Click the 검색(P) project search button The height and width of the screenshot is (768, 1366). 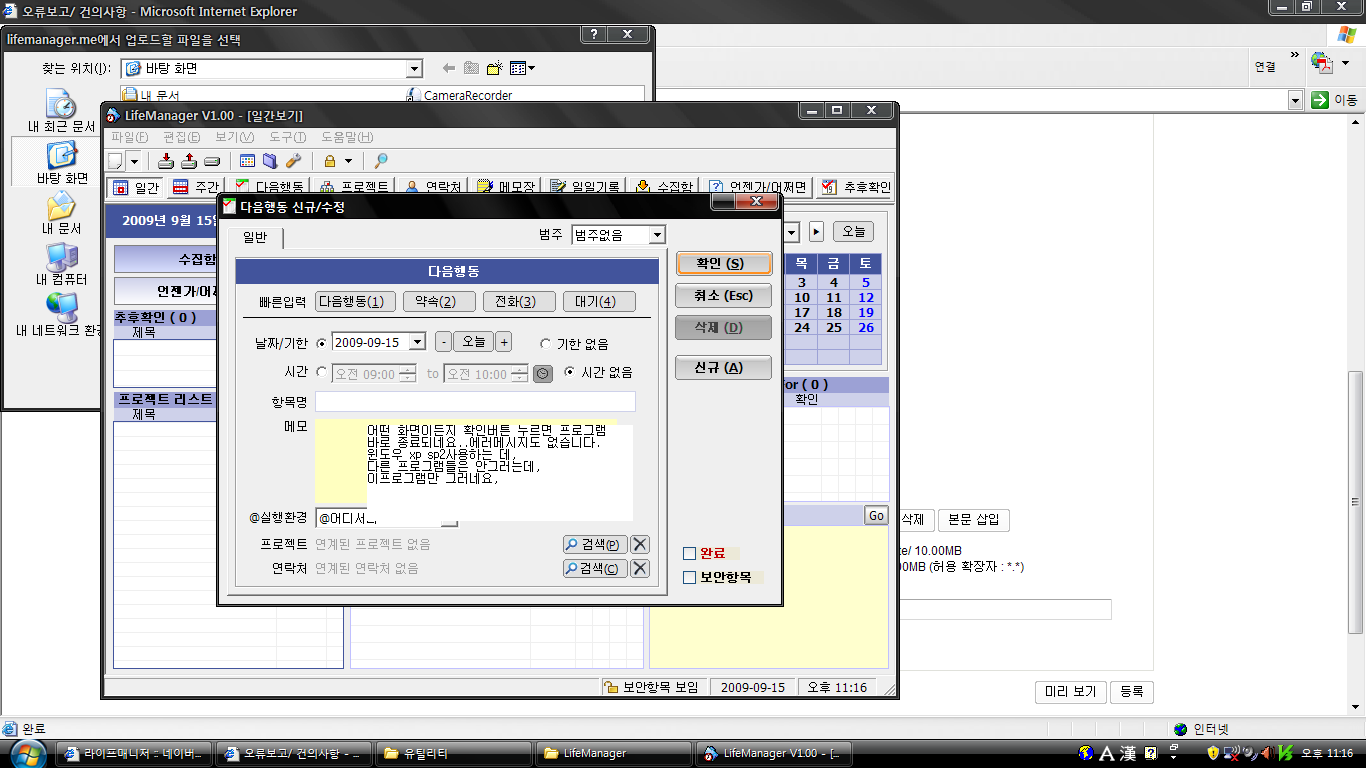pyautogui.click(x=595, y=544)
